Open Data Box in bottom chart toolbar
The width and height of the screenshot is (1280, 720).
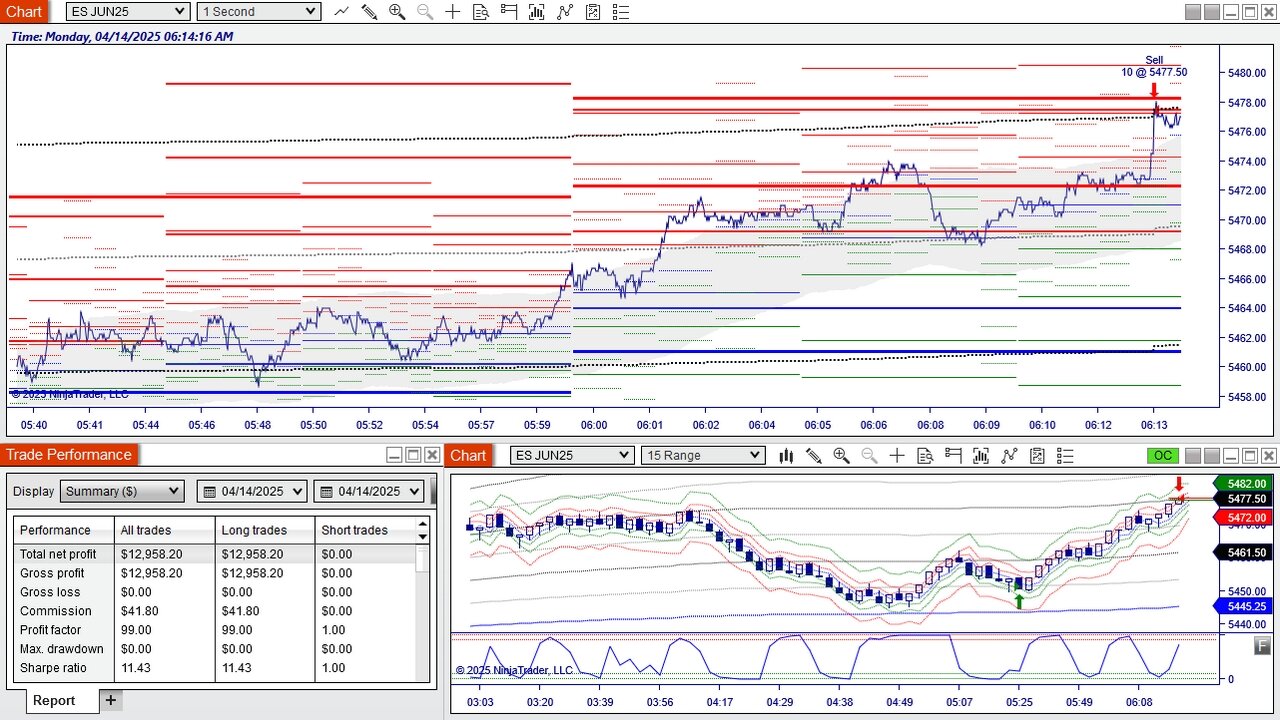925,456
